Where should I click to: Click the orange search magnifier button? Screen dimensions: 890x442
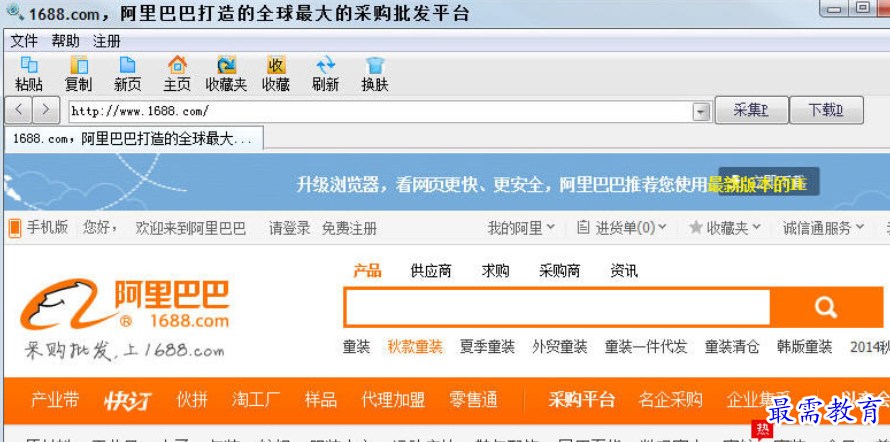(825, 307)
